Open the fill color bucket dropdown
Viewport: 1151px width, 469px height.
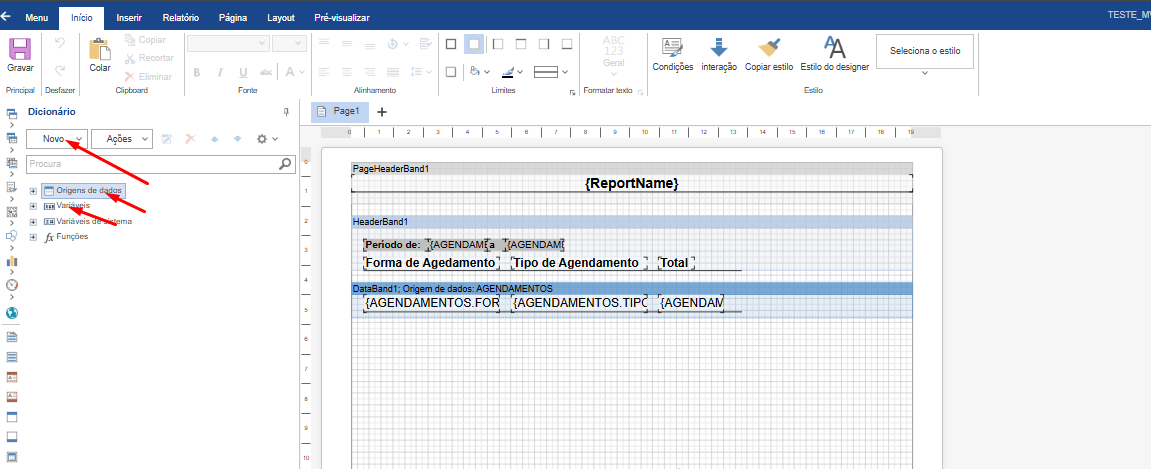(x=479, y=72)
